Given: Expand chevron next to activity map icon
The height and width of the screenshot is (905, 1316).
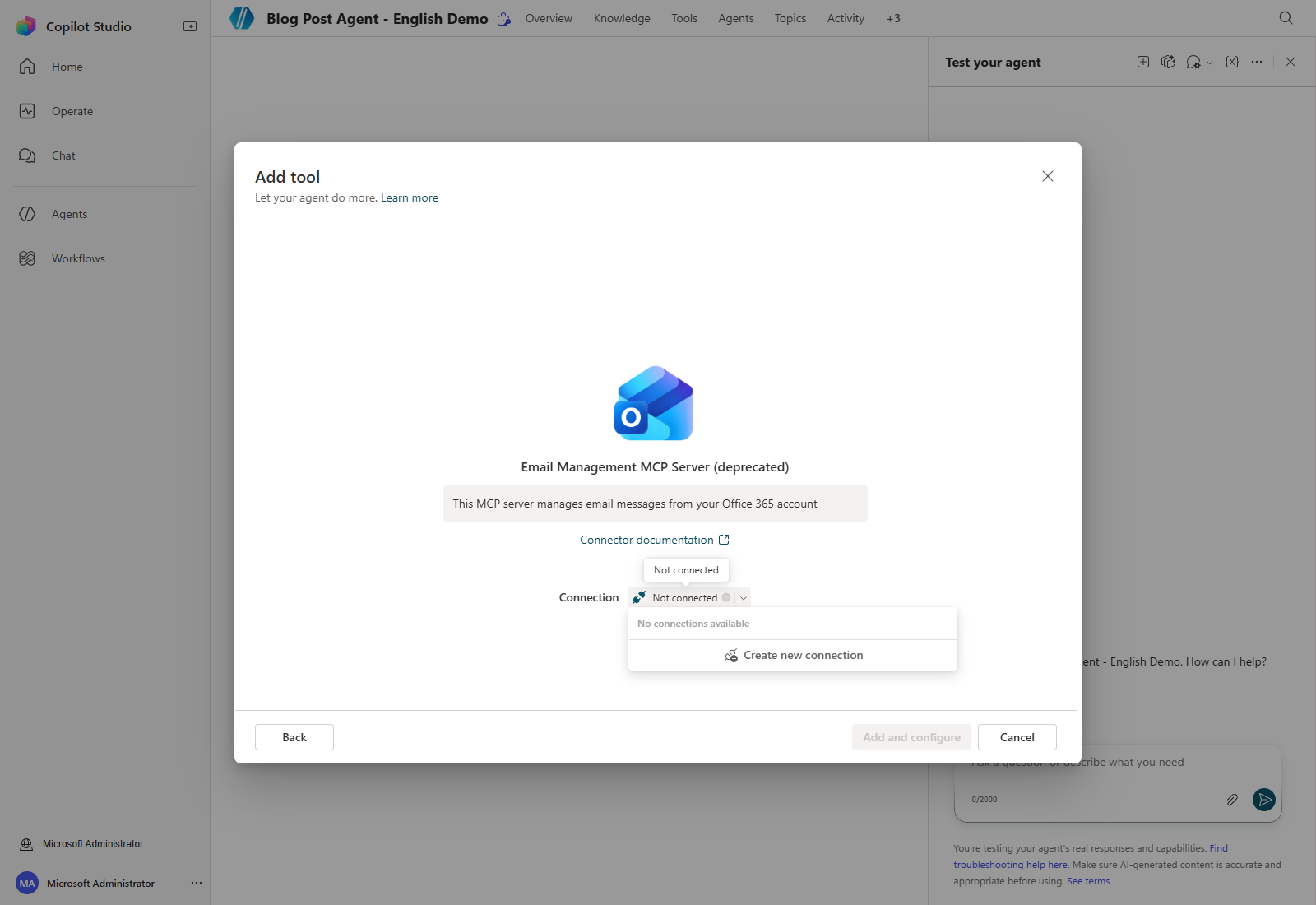Looking at the screenshot, I should [1210, 63].
